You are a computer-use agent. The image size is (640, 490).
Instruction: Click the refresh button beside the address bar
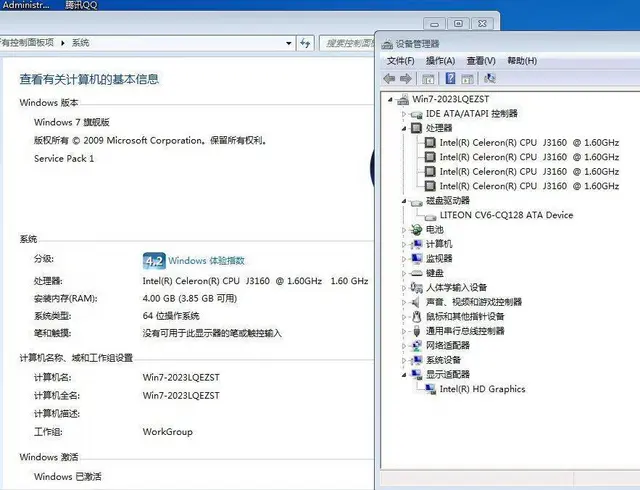305,43
